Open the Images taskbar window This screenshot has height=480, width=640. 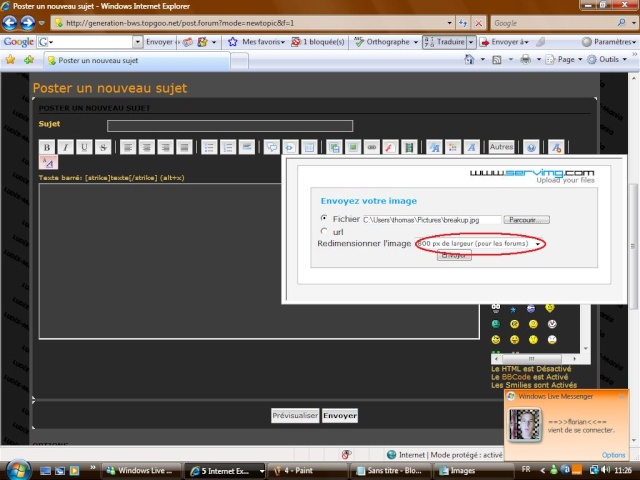point(473,471)
